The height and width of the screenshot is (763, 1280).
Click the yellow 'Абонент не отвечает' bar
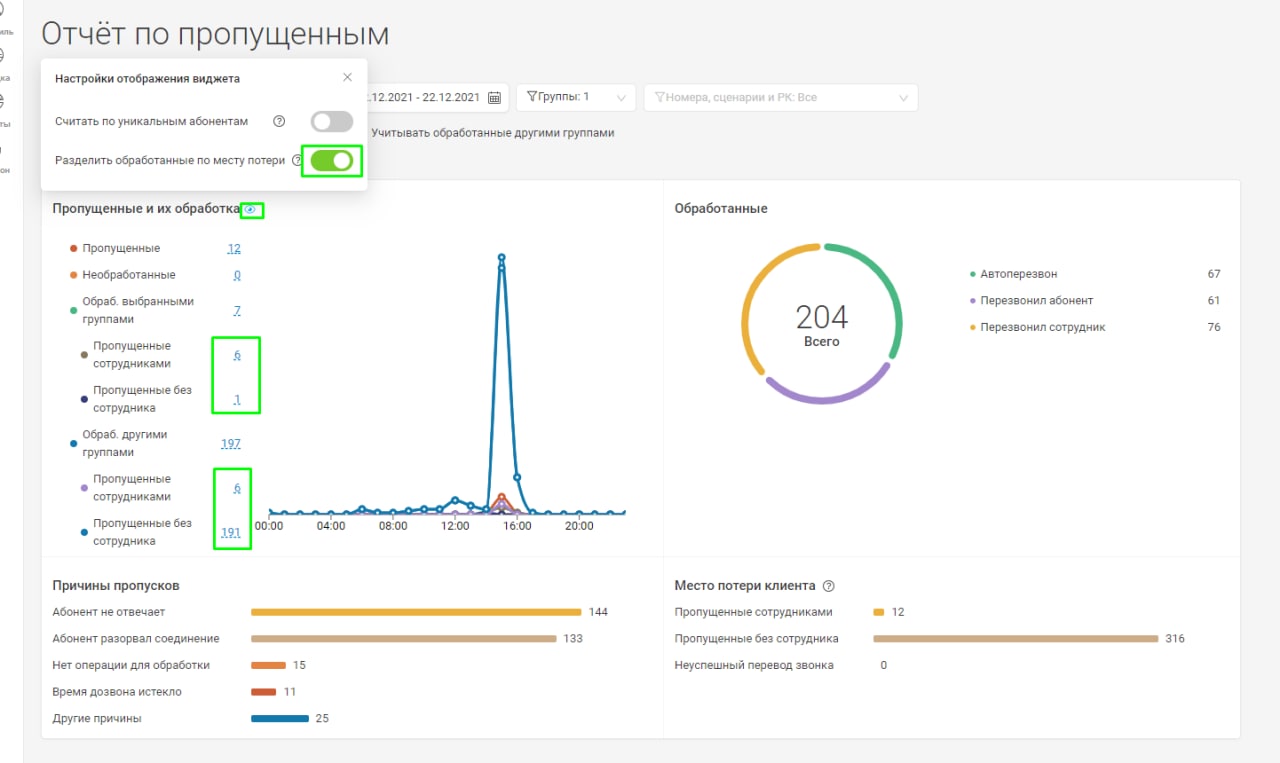[416, 612]
